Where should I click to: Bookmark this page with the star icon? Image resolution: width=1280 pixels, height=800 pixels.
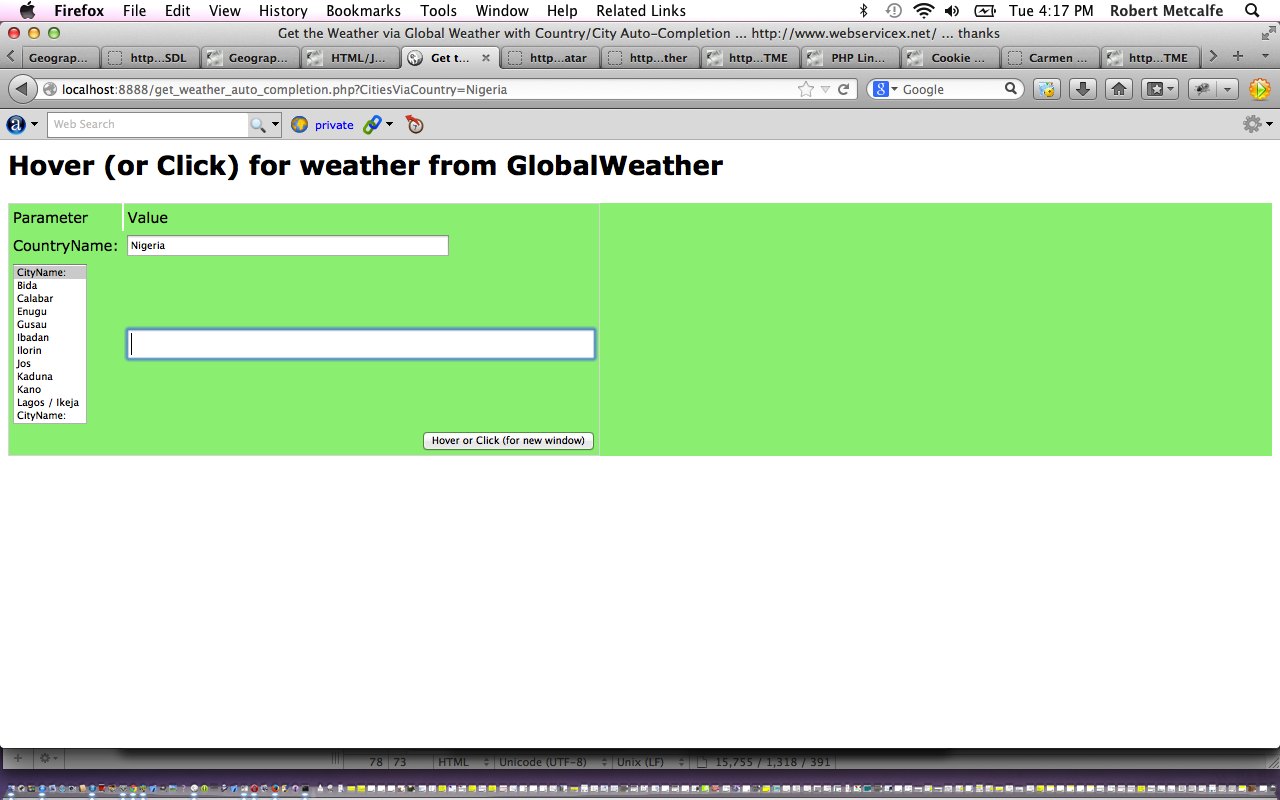coord(806,89)
